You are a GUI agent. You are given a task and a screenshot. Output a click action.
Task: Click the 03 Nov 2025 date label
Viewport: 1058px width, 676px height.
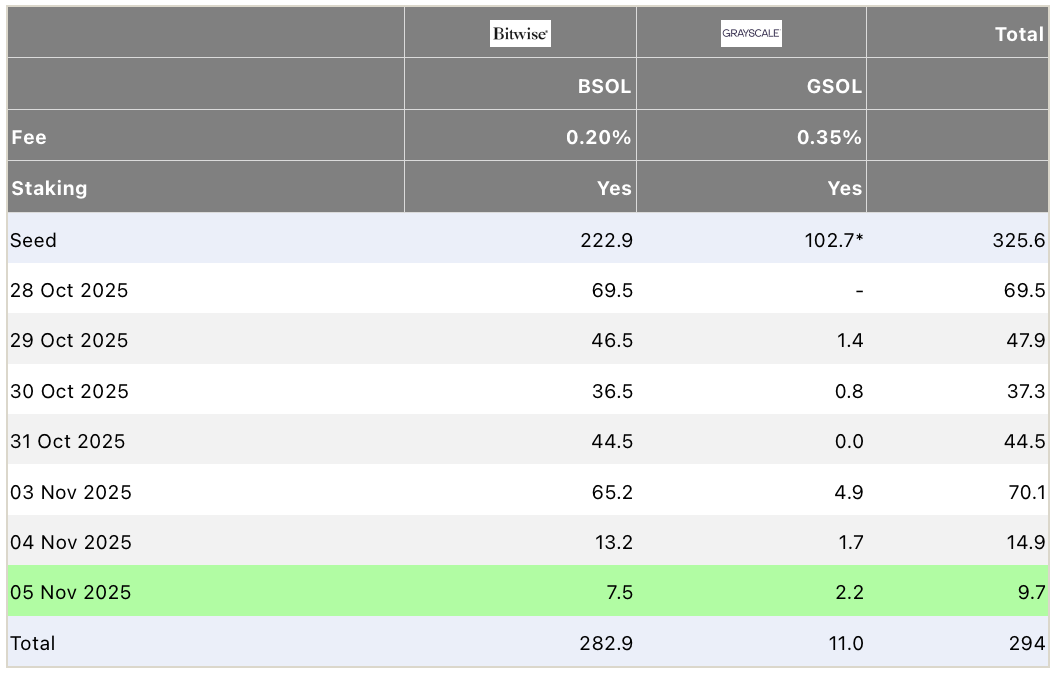[67, 492]
